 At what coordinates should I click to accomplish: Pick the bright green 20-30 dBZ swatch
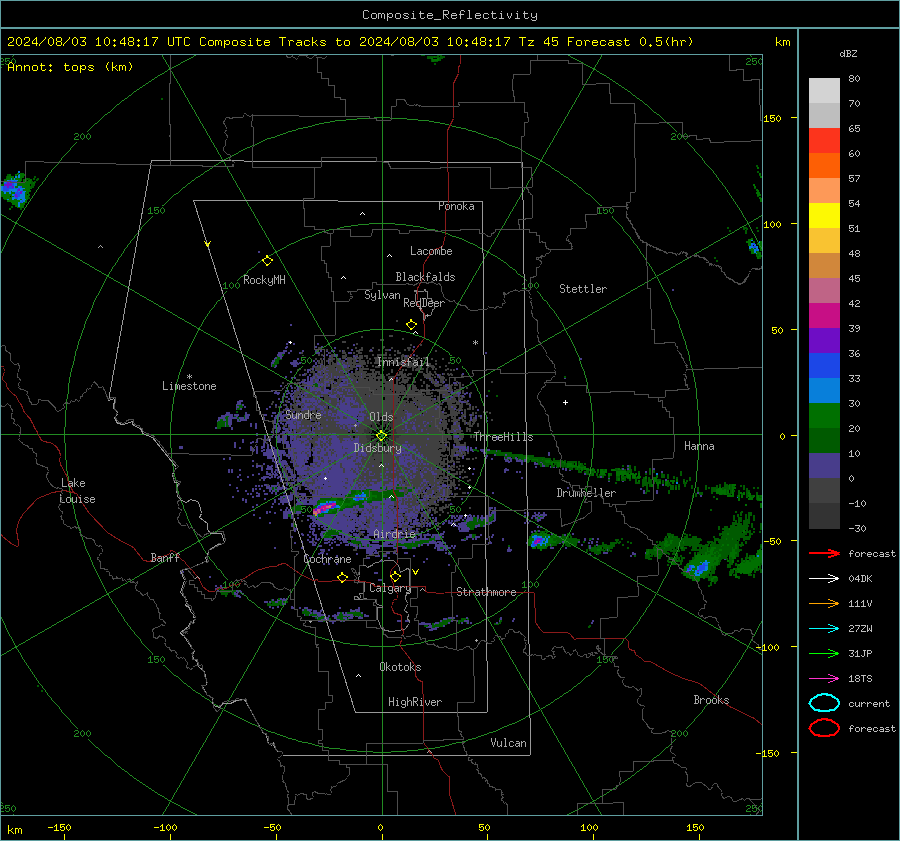[824, 416]
